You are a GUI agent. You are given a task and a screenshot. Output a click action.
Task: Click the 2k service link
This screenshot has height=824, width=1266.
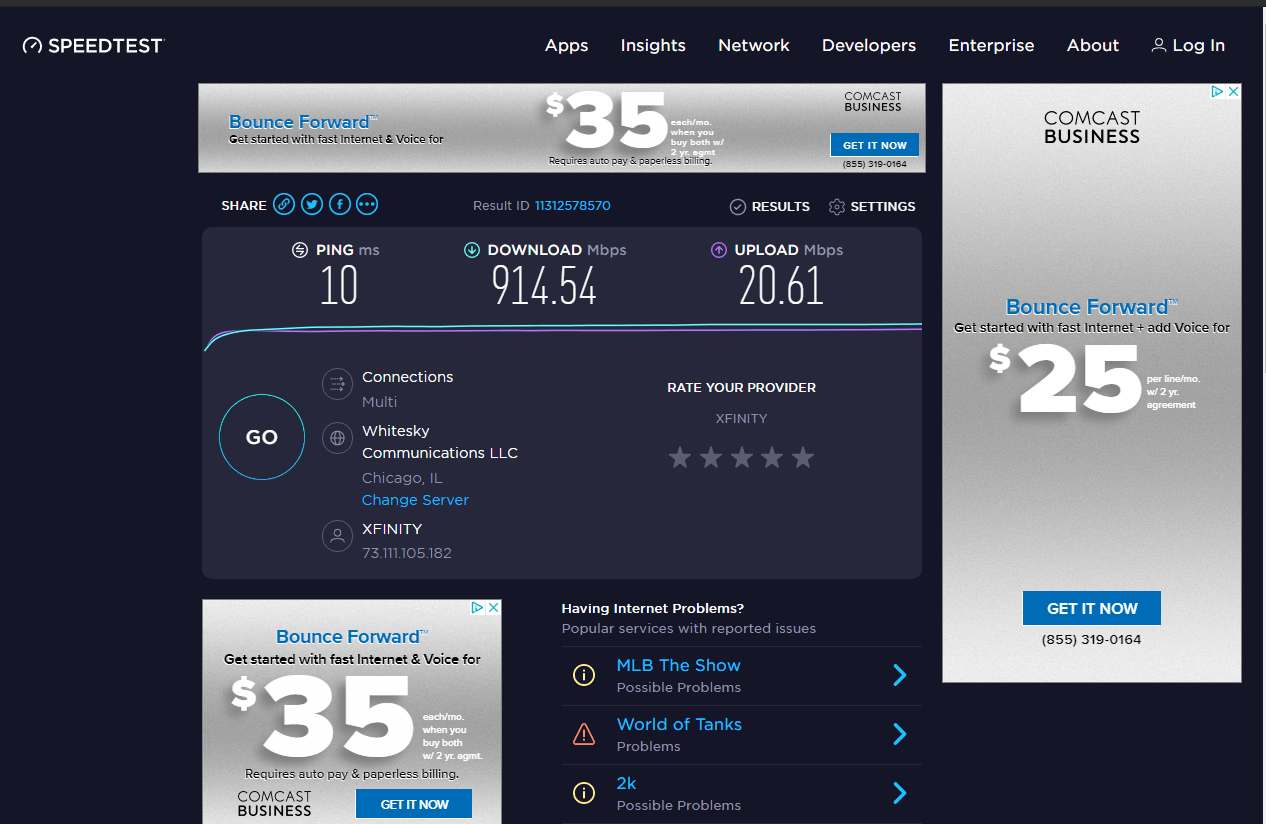point(626,783)
